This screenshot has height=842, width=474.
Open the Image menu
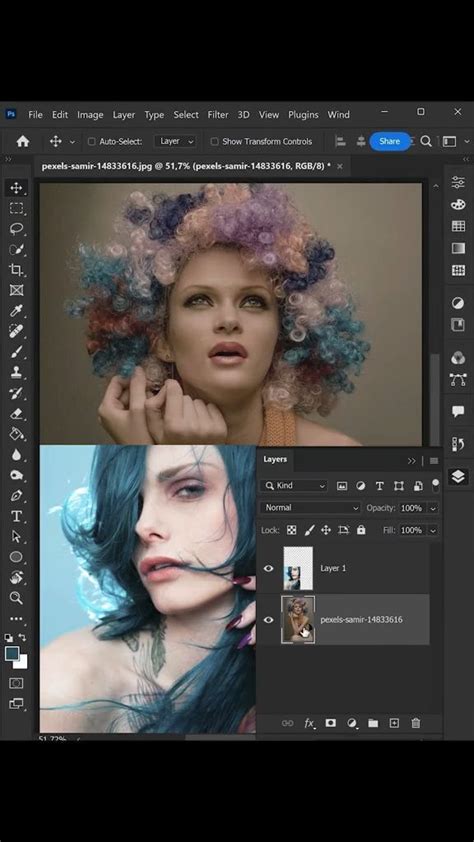coord(90,114)
